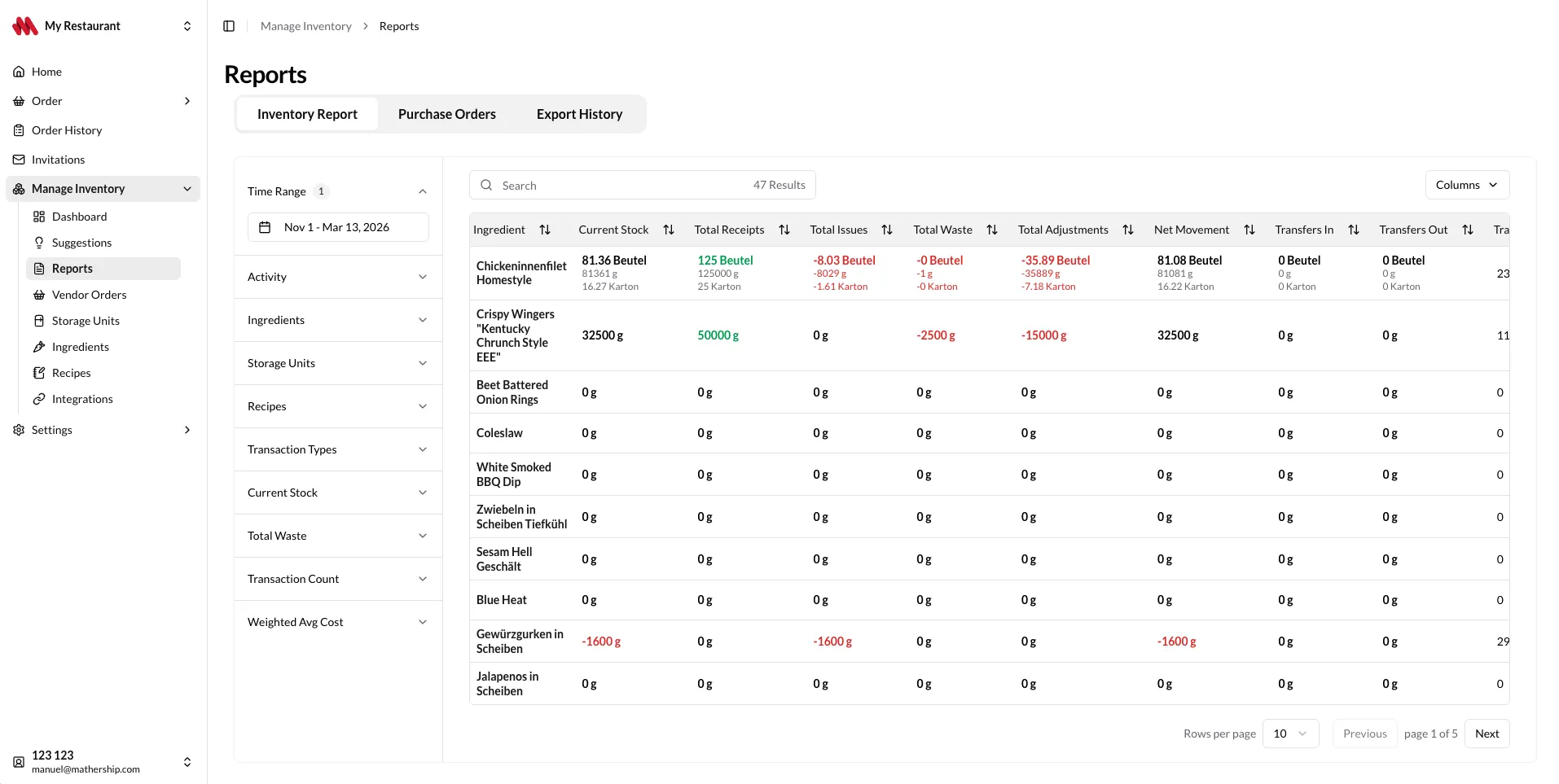Change rows per page dropdown
Screen dimensions: 1559x784
pyautogui.click(x=1290, y=734)
